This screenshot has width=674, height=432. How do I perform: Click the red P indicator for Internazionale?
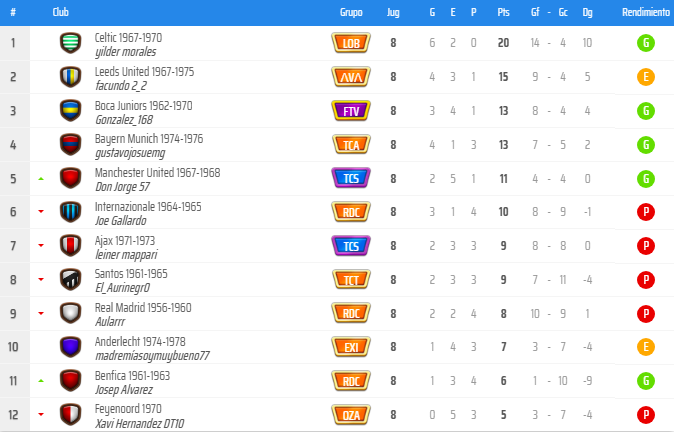click(646, 212)
